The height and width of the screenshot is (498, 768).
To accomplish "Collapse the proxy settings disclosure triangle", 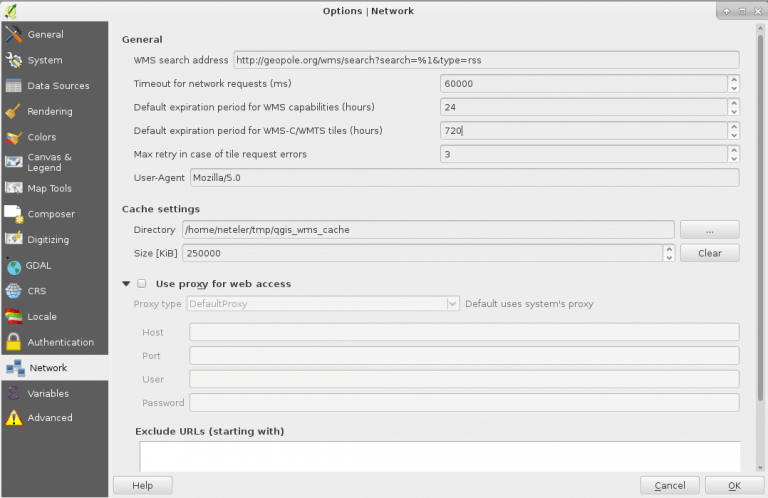I will pos(126,284).
